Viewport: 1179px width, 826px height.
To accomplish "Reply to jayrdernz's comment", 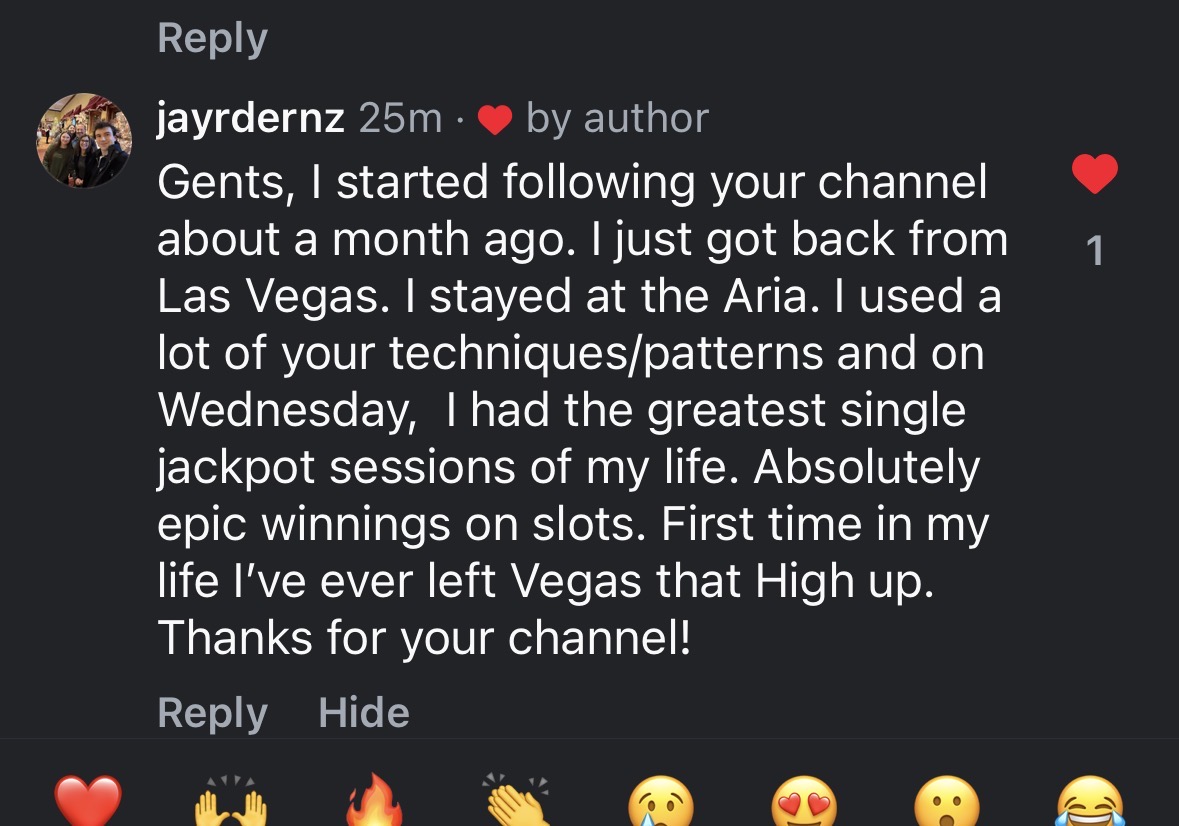I will 211,712.
